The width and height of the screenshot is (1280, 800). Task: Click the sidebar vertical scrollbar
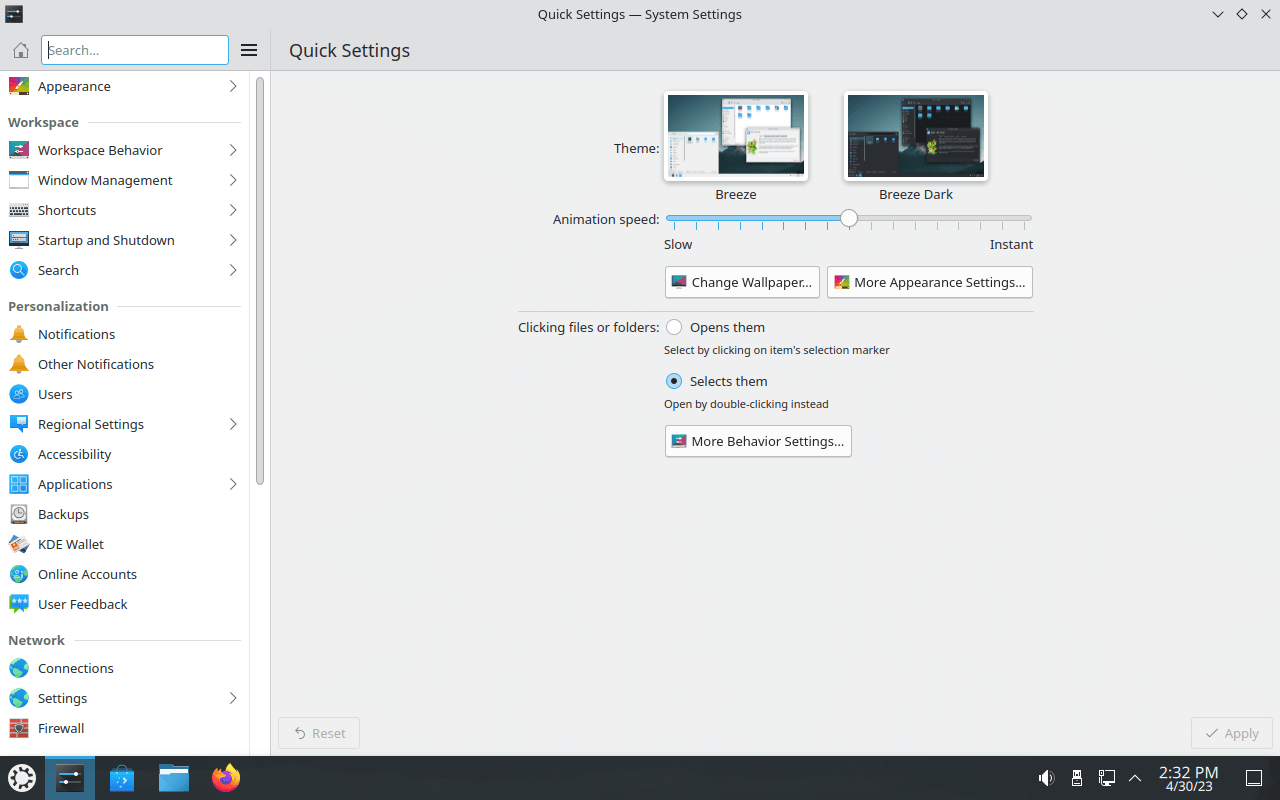(260, 281)
